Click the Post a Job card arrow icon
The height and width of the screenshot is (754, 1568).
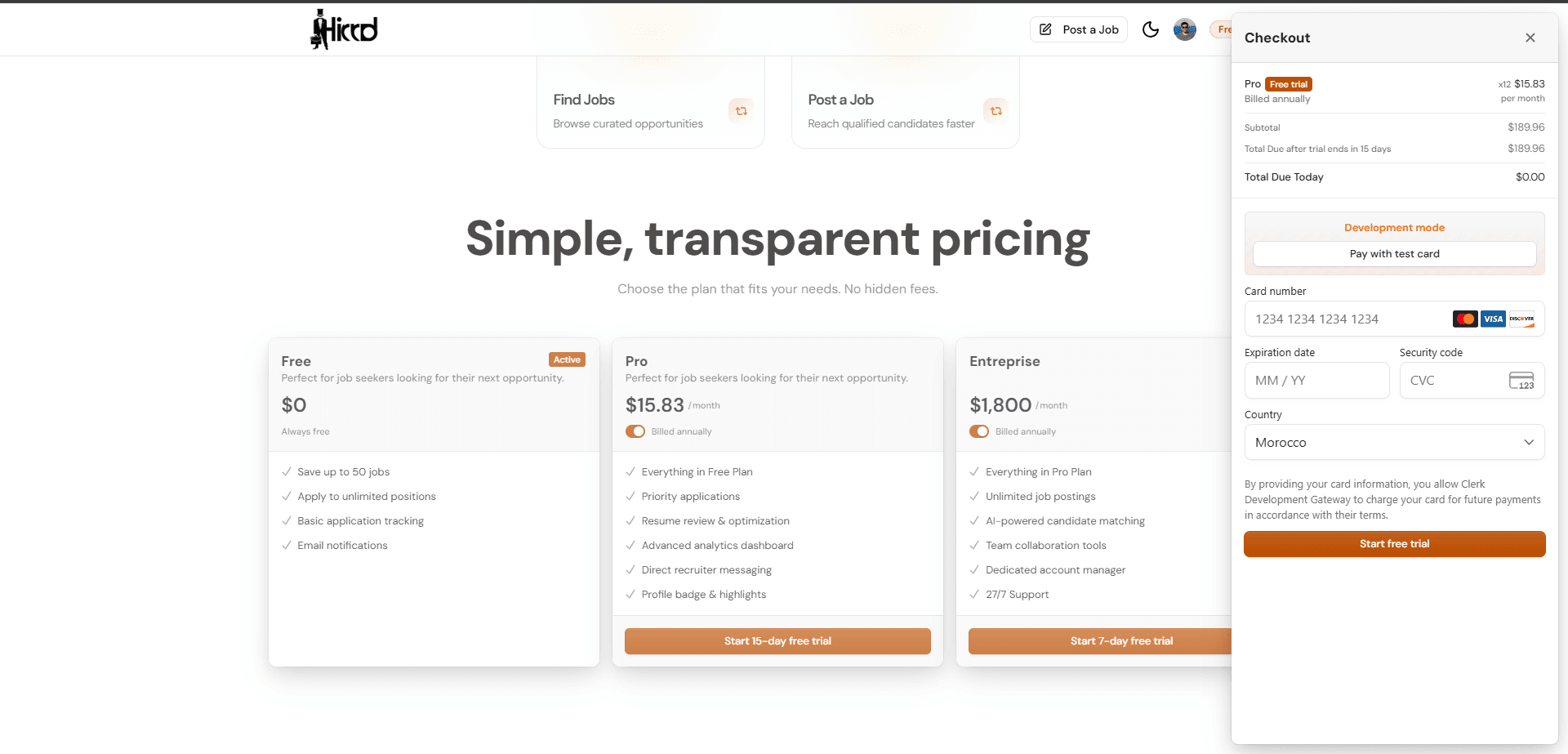point(996,111)
